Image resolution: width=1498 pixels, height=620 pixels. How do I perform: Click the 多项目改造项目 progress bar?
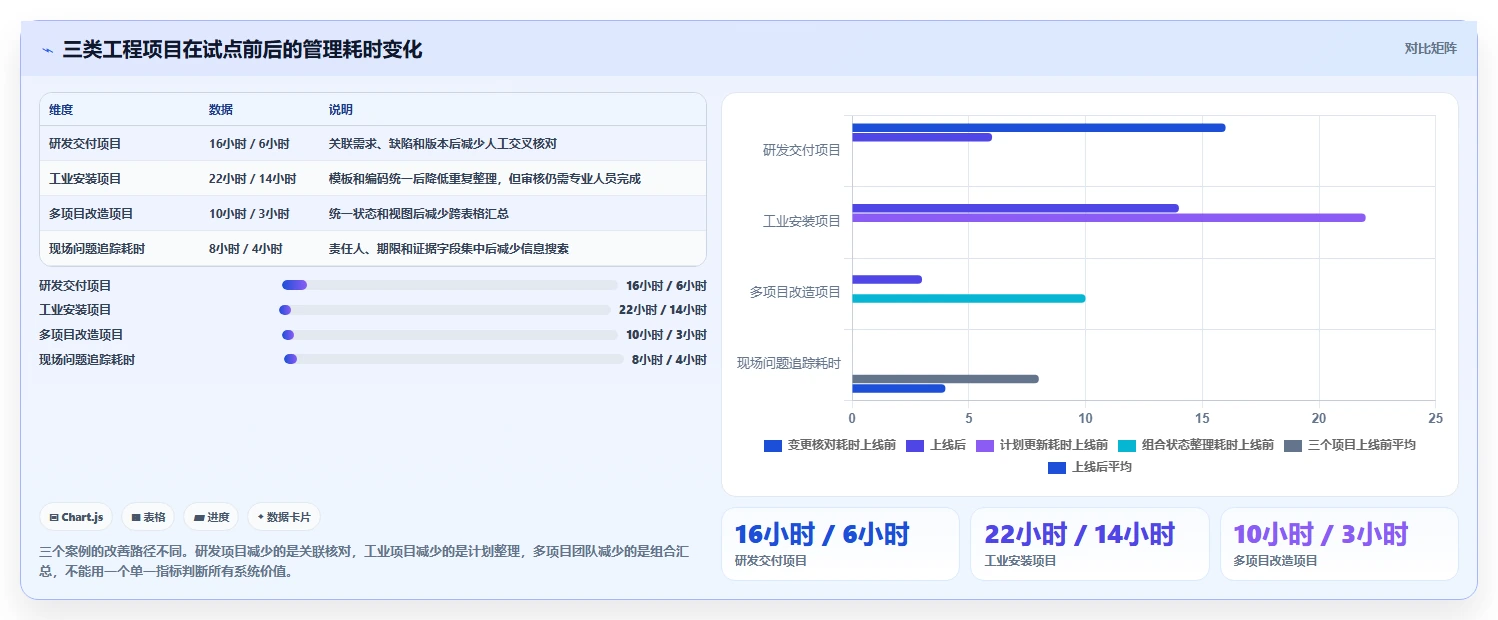pos(450,335)
